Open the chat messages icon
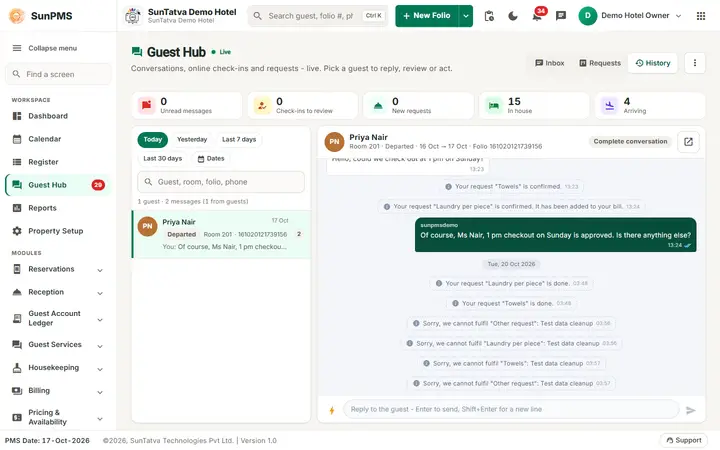Screen dimensions: 720x450 561,16
